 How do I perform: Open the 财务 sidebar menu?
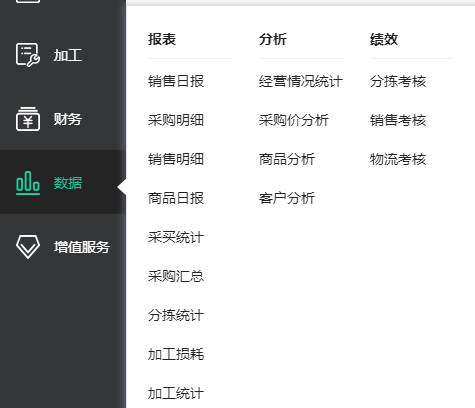tap(63, 119)
